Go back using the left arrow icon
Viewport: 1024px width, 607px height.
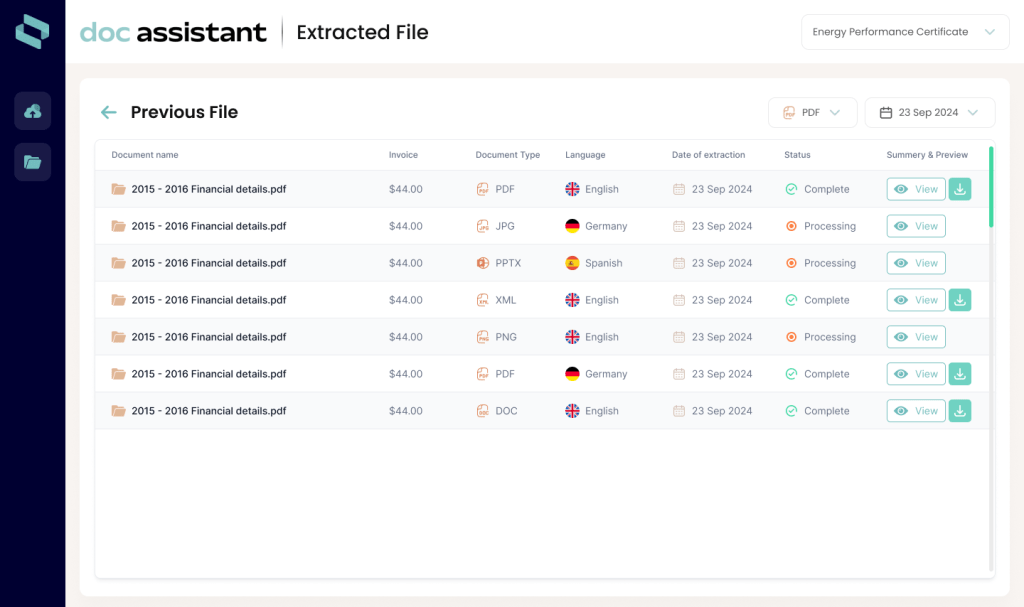coord(108,113)
